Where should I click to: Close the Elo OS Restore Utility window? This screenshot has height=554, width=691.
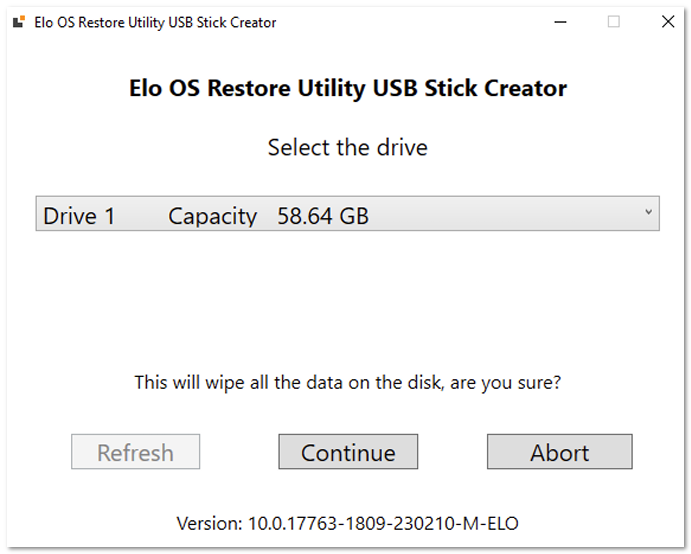(668, 22)
